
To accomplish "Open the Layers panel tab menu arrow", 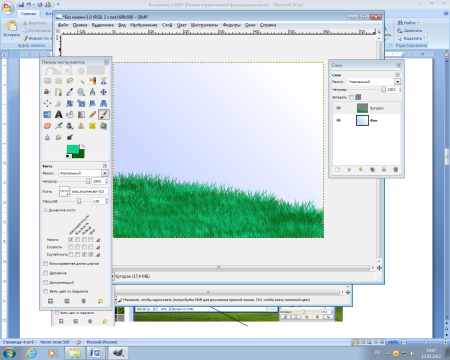I will coord(397,75).
